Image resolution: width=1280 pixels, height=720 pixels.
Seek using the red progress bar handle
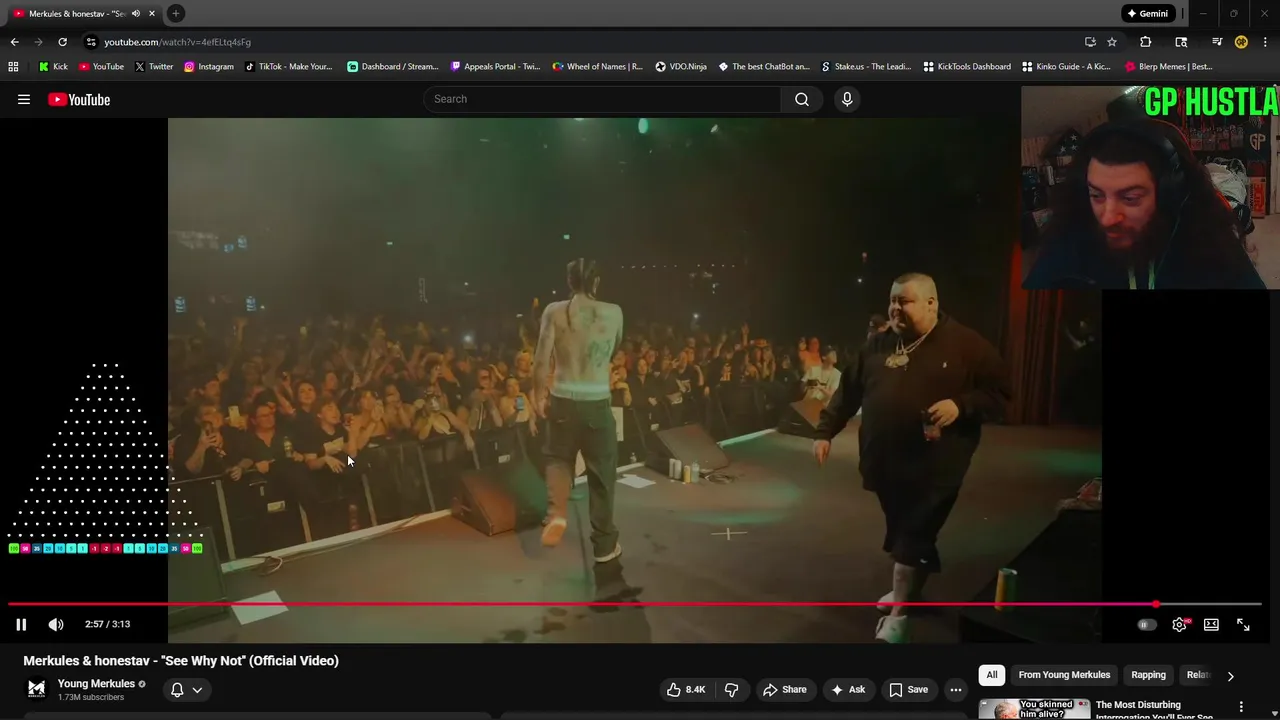coord(1156,604)
